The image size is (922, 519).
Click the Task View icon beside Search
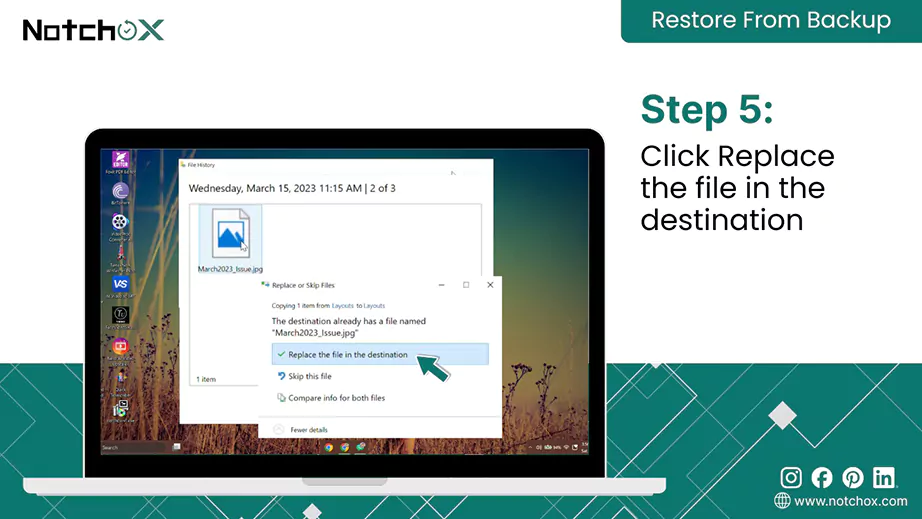click(x=176, y=447)
